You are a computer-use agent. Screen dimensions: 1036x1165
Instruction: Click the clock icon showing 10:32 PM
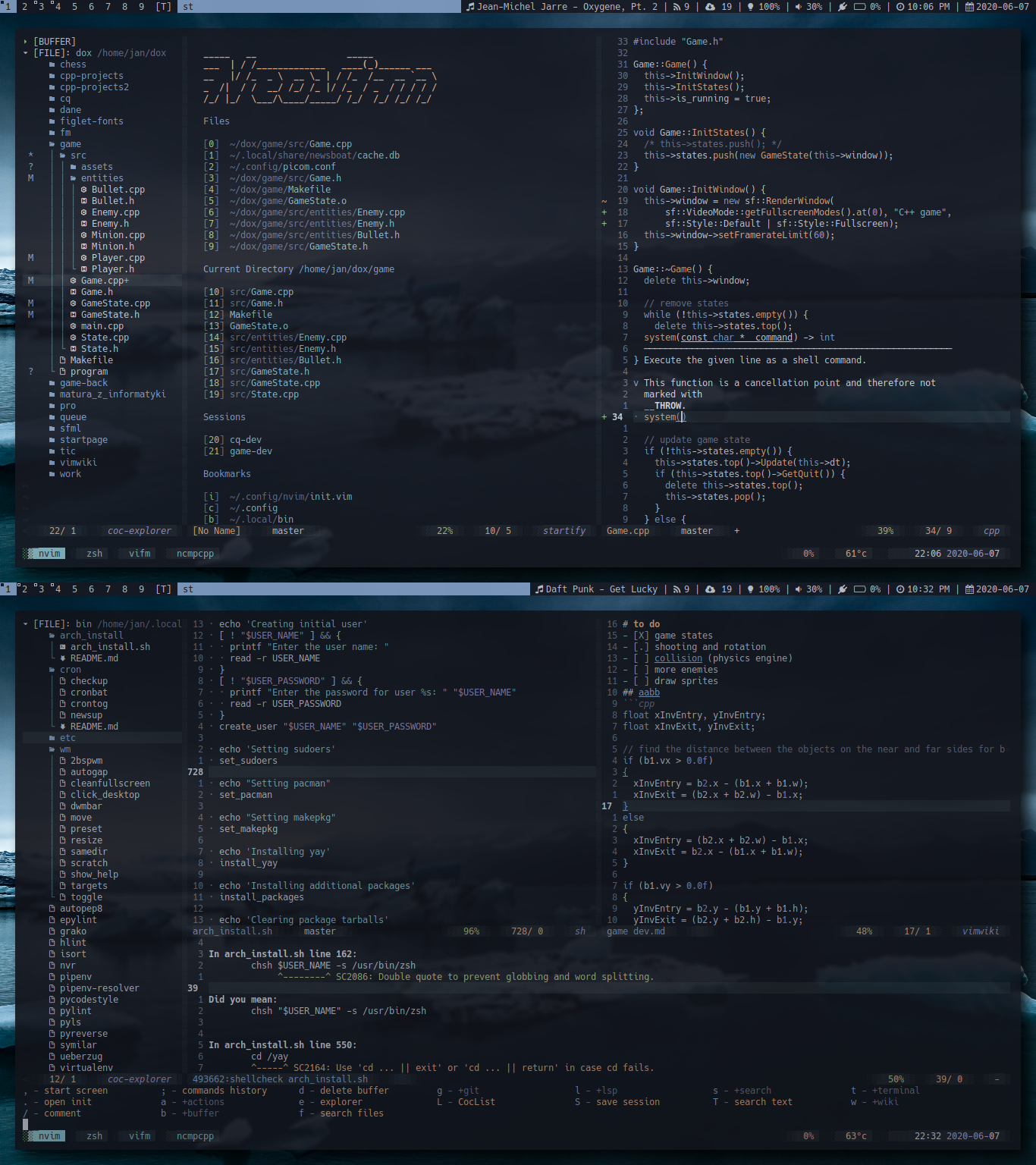900,589
